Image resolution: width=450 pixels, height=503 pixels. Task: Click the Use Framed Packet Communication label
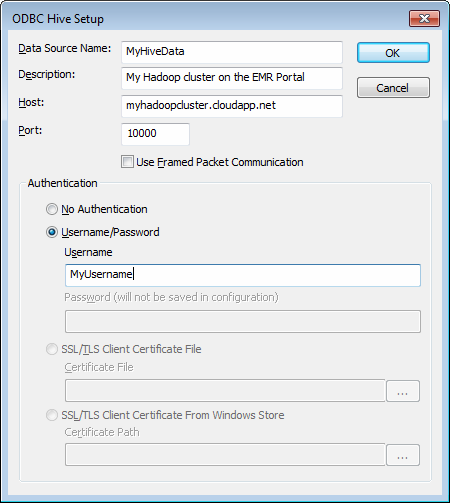220,162
